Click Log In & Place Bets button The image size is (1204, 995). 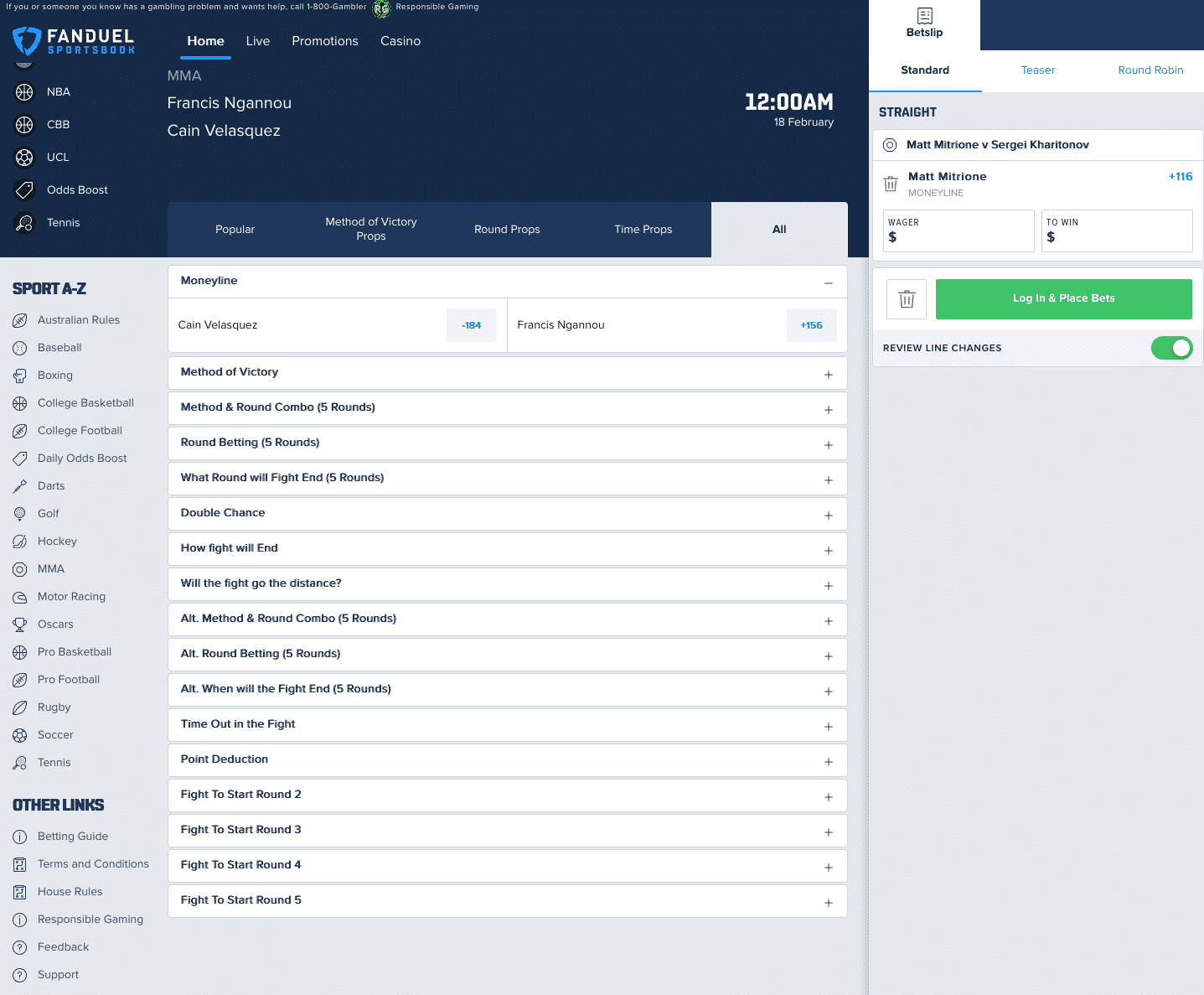click(x=1064, y=299)
